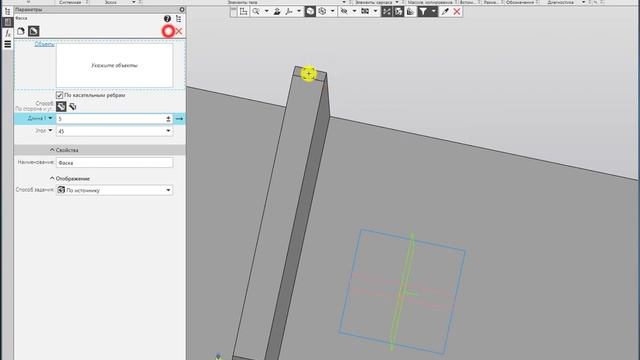Open the Угол label dropdown
This screenshot has width=640, height=360.
click(50, 131)
